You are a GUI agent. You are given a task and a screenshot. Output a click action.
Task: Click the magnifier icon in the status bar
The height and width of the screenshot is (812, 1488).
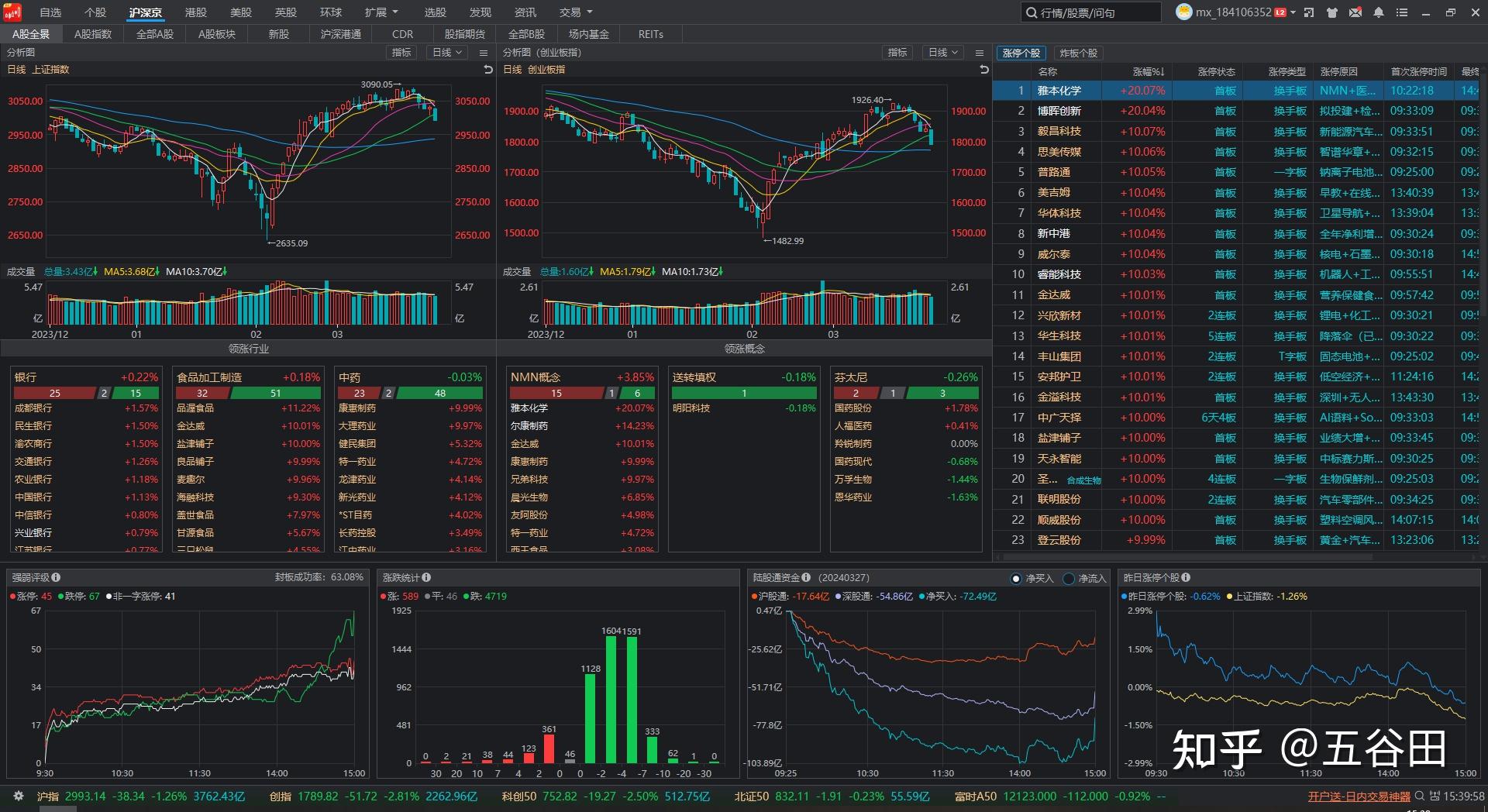click(1420, 796)
